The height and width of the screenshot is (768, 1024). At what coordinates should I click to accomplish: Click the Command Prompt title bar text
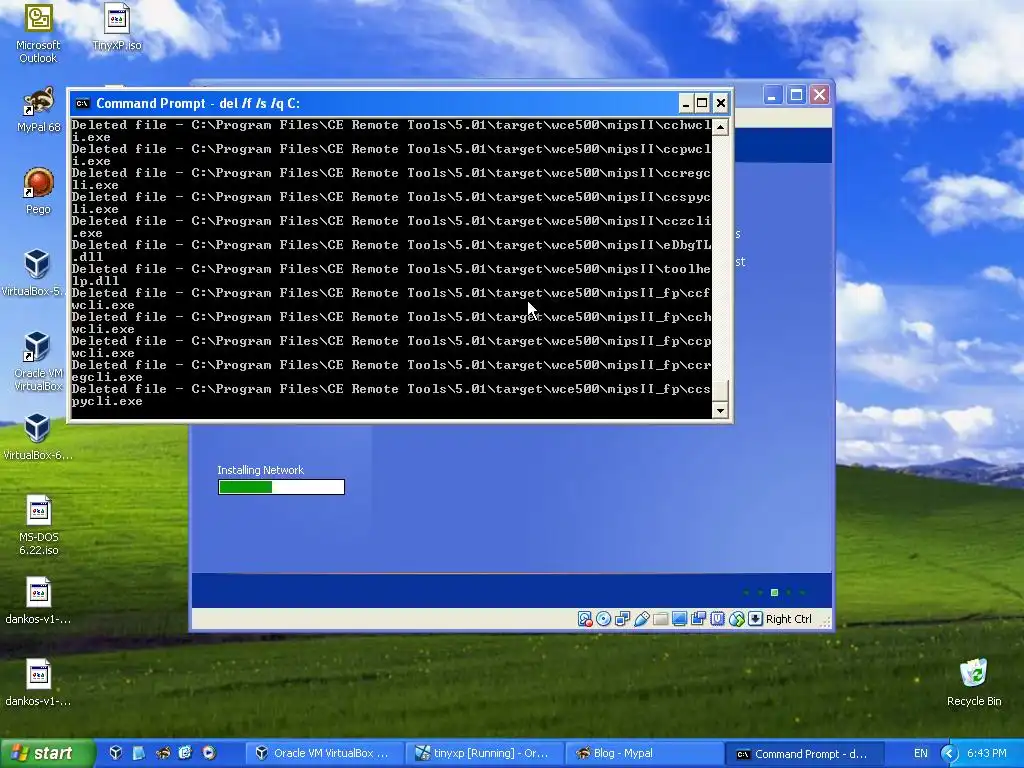pos(198,103)
